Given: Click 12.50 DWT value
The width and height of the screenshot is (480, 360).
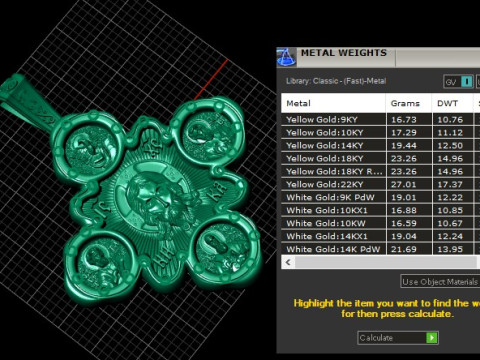Looking at the screenshot, I should (x=450, y=146).
